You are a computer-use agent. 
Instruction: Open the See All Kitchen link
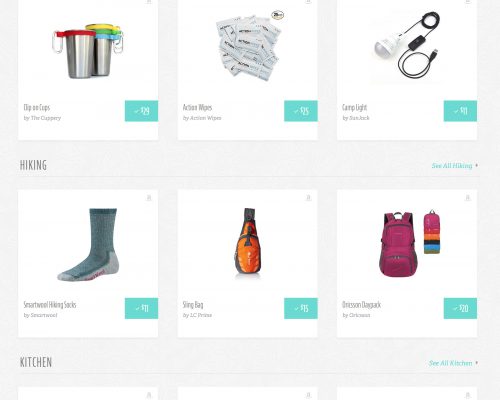(450, 363)
